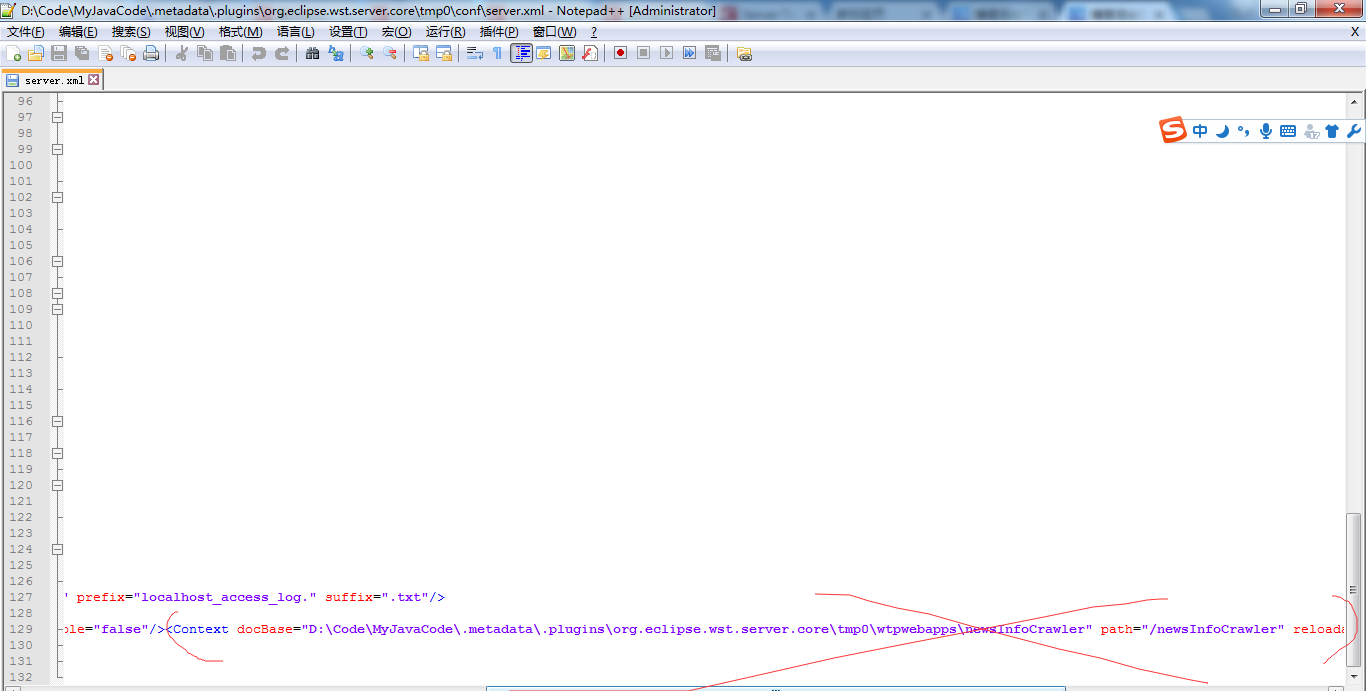This screenshot has height=691, width=1366.
Task: Open the 搜索 menu
Action: click(x=132, y=31)
